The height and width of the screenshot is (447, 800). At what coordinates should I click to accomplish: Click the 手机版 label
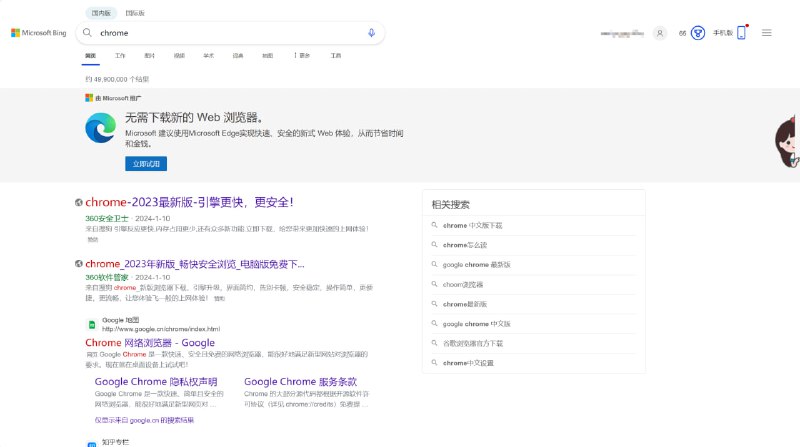(x=723, y=33)
